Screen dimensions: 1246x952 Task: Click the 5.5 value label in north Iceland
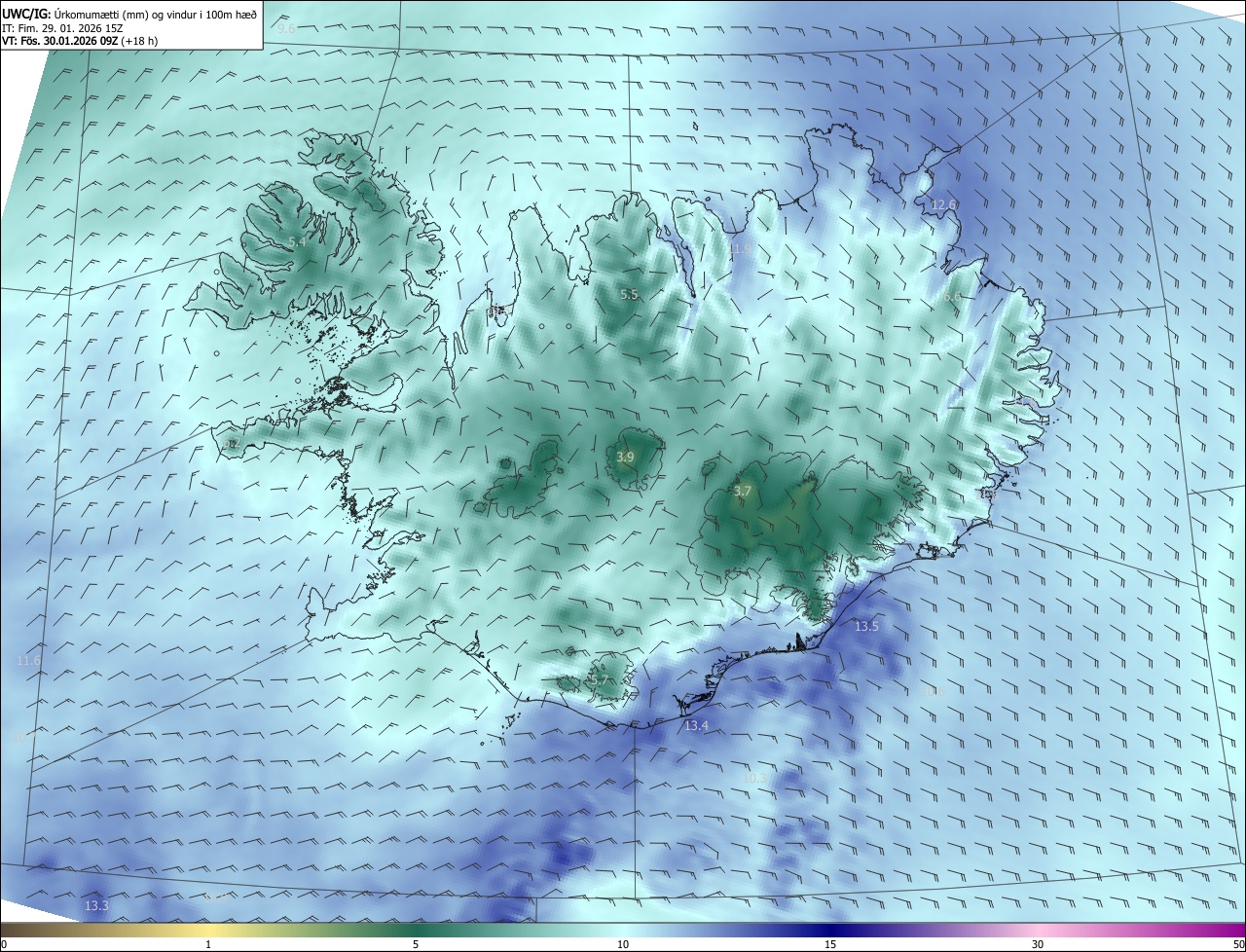630,294
